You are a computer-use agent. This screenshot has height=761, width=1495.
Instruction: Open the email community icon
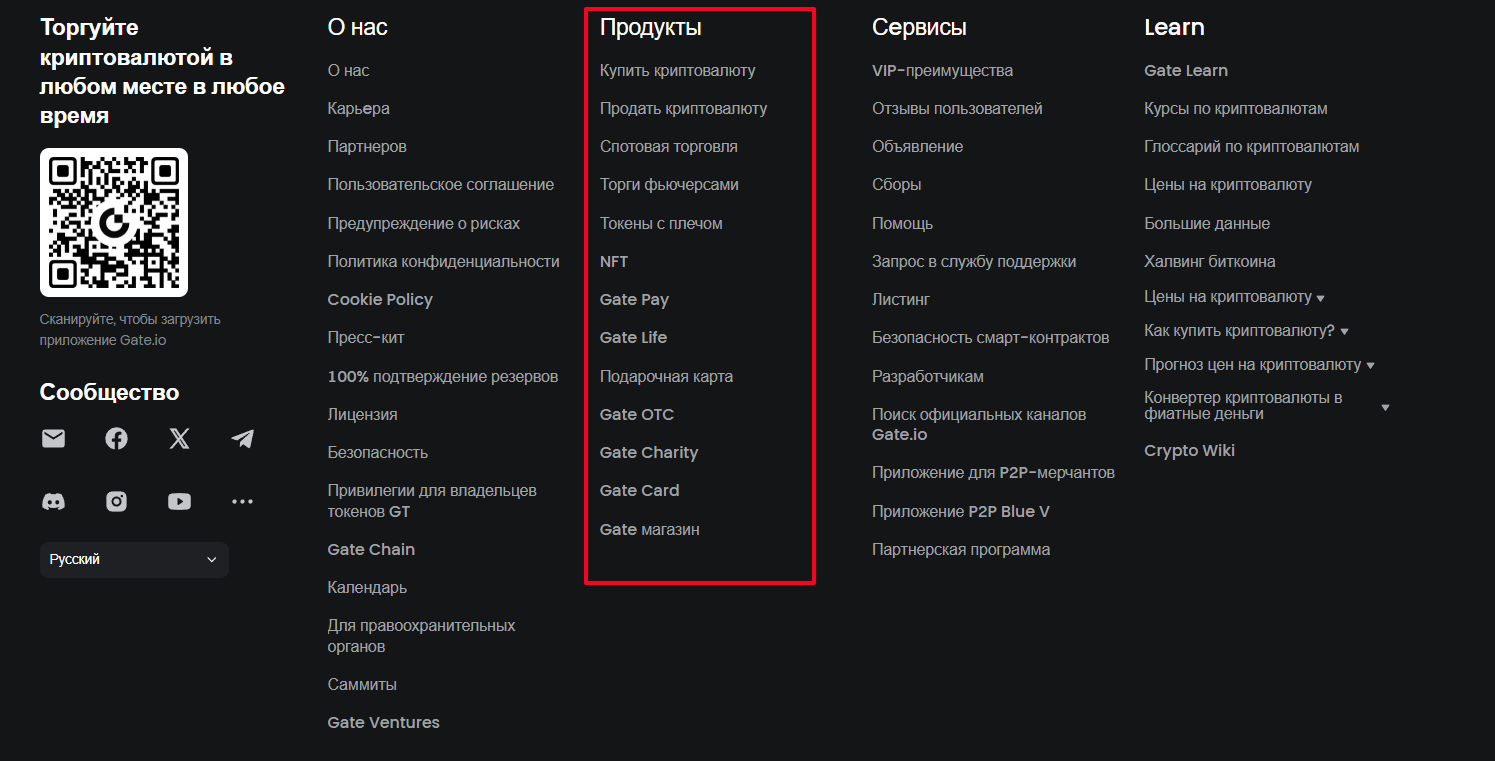click(53, 438)
